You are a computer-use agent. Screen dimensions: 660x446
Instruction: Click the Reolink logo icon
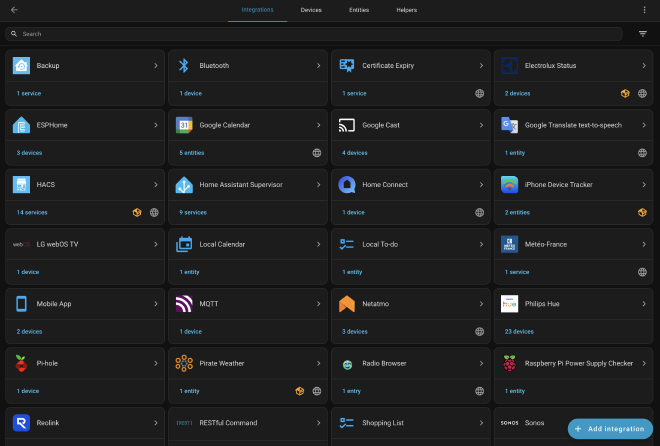coord(21,423)
